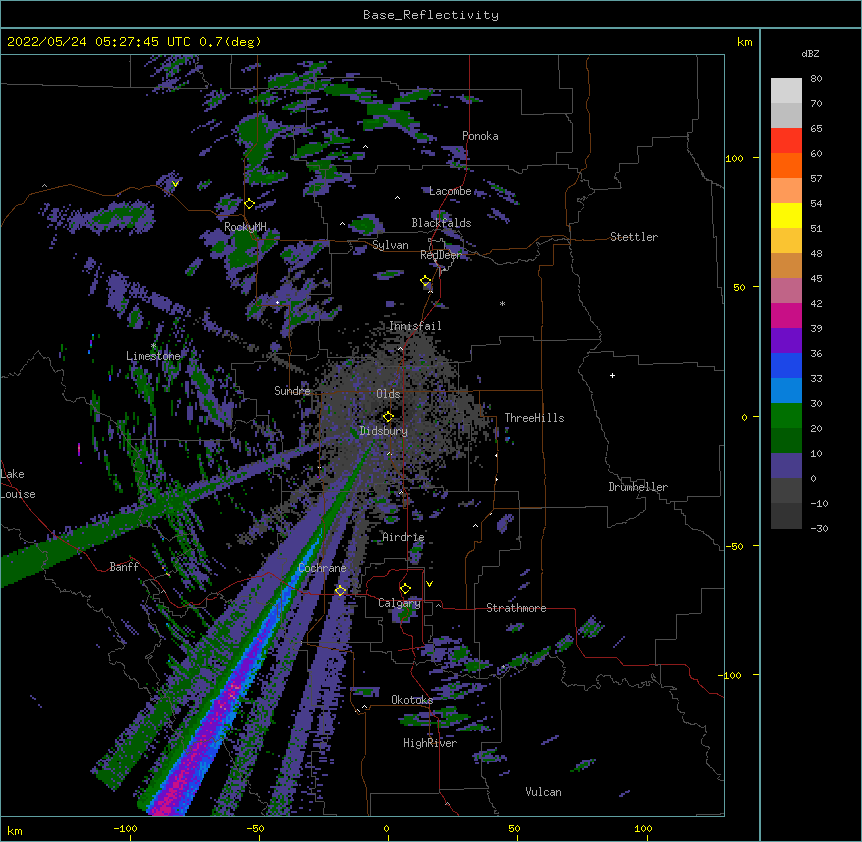Image resolution: width=862 pixels, height=842 pixels.
Task: Click the Limestone label on map
Action: pos(153,356)
